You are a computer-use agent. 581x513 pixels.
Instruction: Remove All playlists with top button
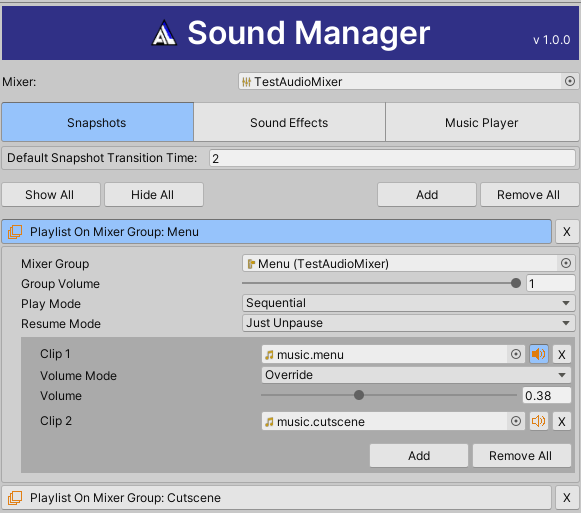pyautogui.click(x=529, y=195)
